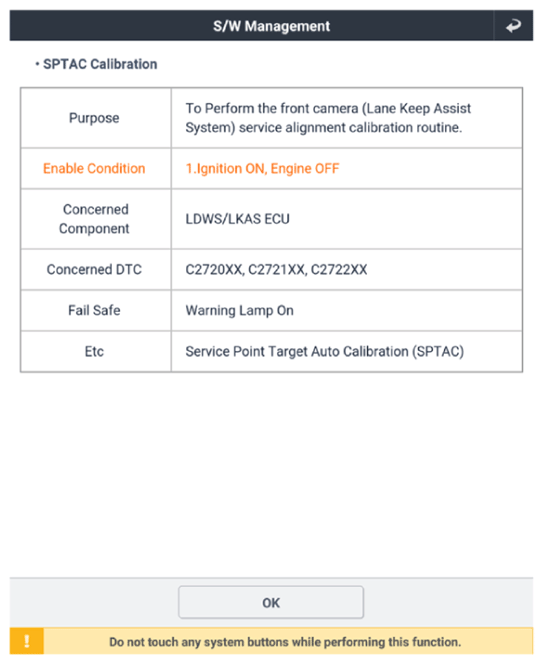544x664 pixels.
Task: Select the Concerned Component label cell
Action: (96, 219)
